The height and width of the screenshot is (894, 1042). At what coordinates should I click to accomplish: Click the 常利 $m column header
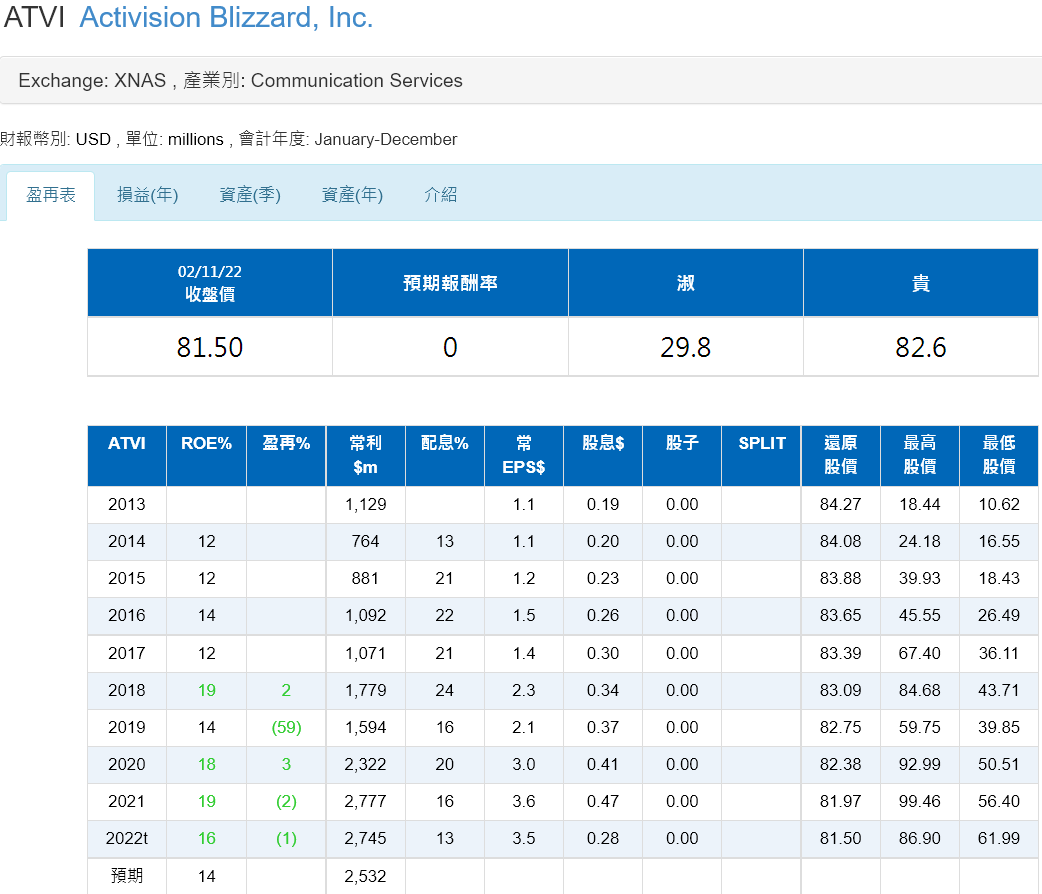click(365, 455)
